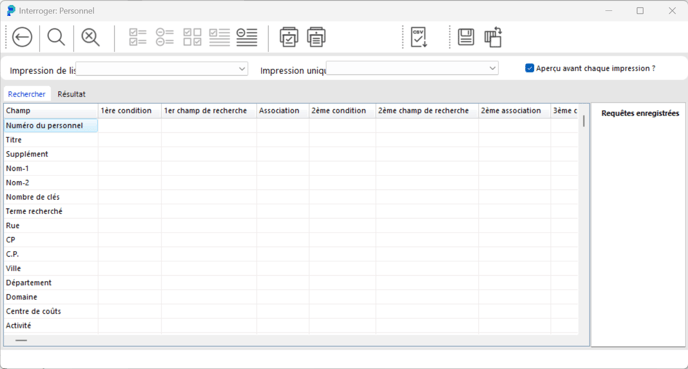The image size is (688, 369).
Task: Clear search with magnifier X icon
Action: click(90, 37)
